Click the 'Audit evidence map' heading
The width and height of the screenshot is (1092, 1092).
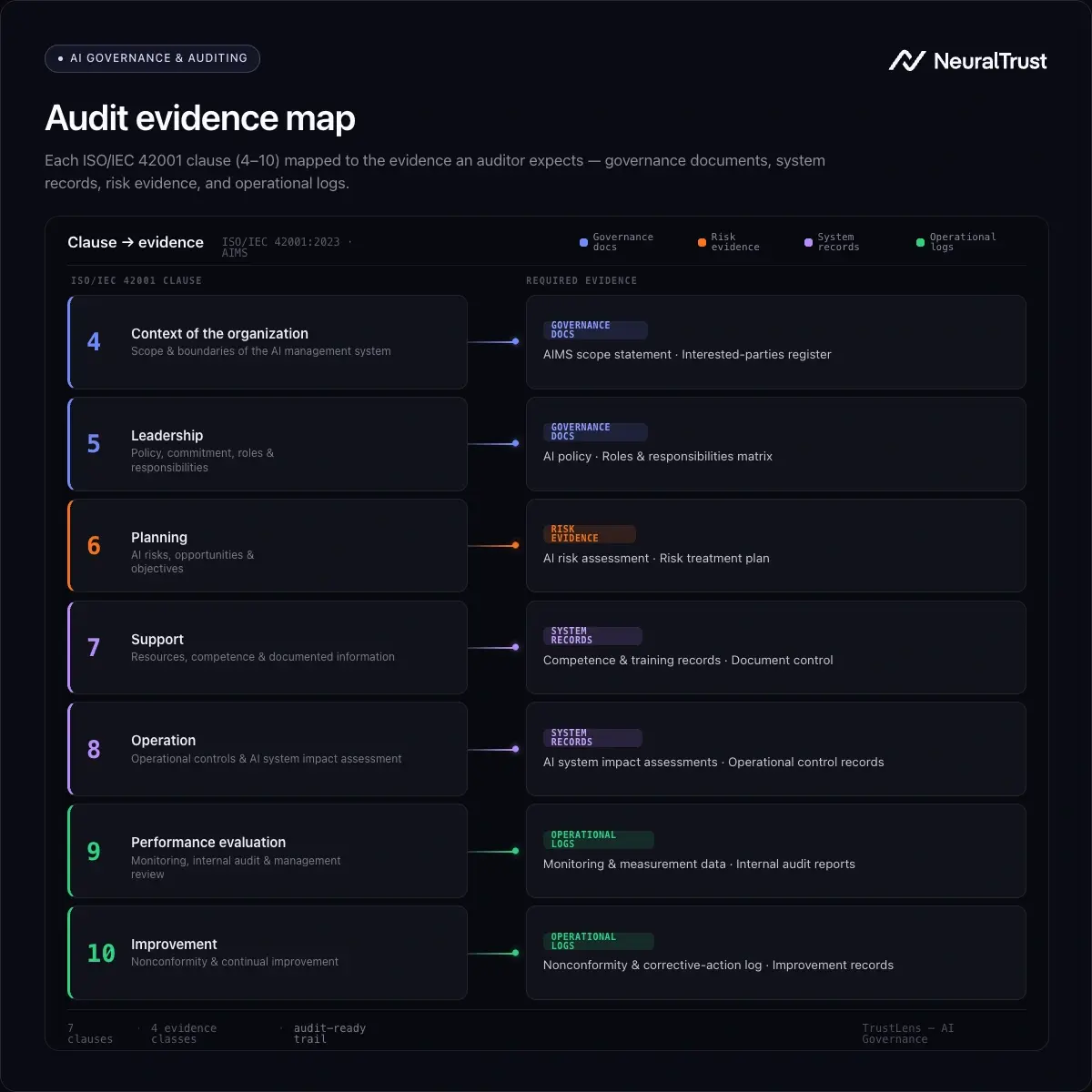[200, 118]
